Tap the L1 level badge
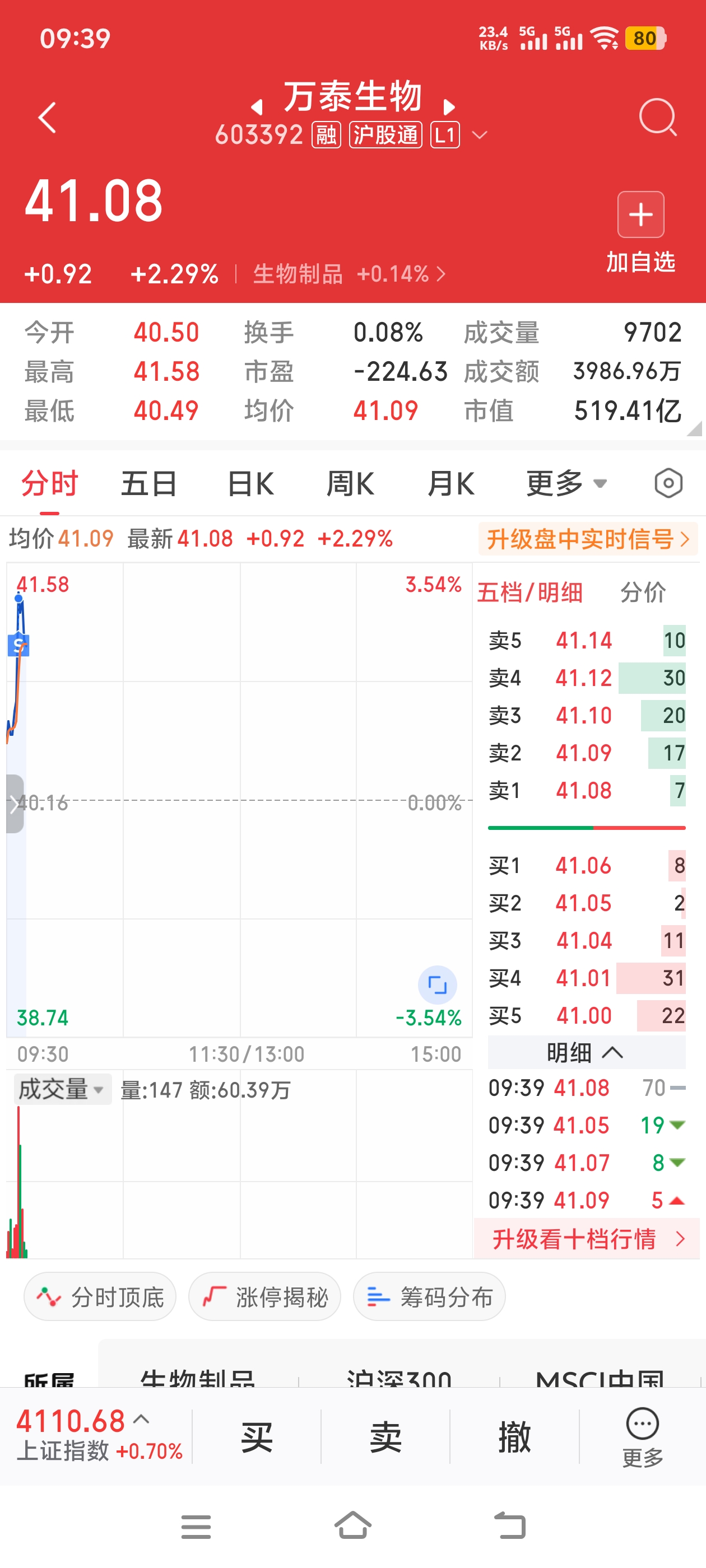Image resolution: width=706 pixels, height=1568 pixels. click(445, 135)
